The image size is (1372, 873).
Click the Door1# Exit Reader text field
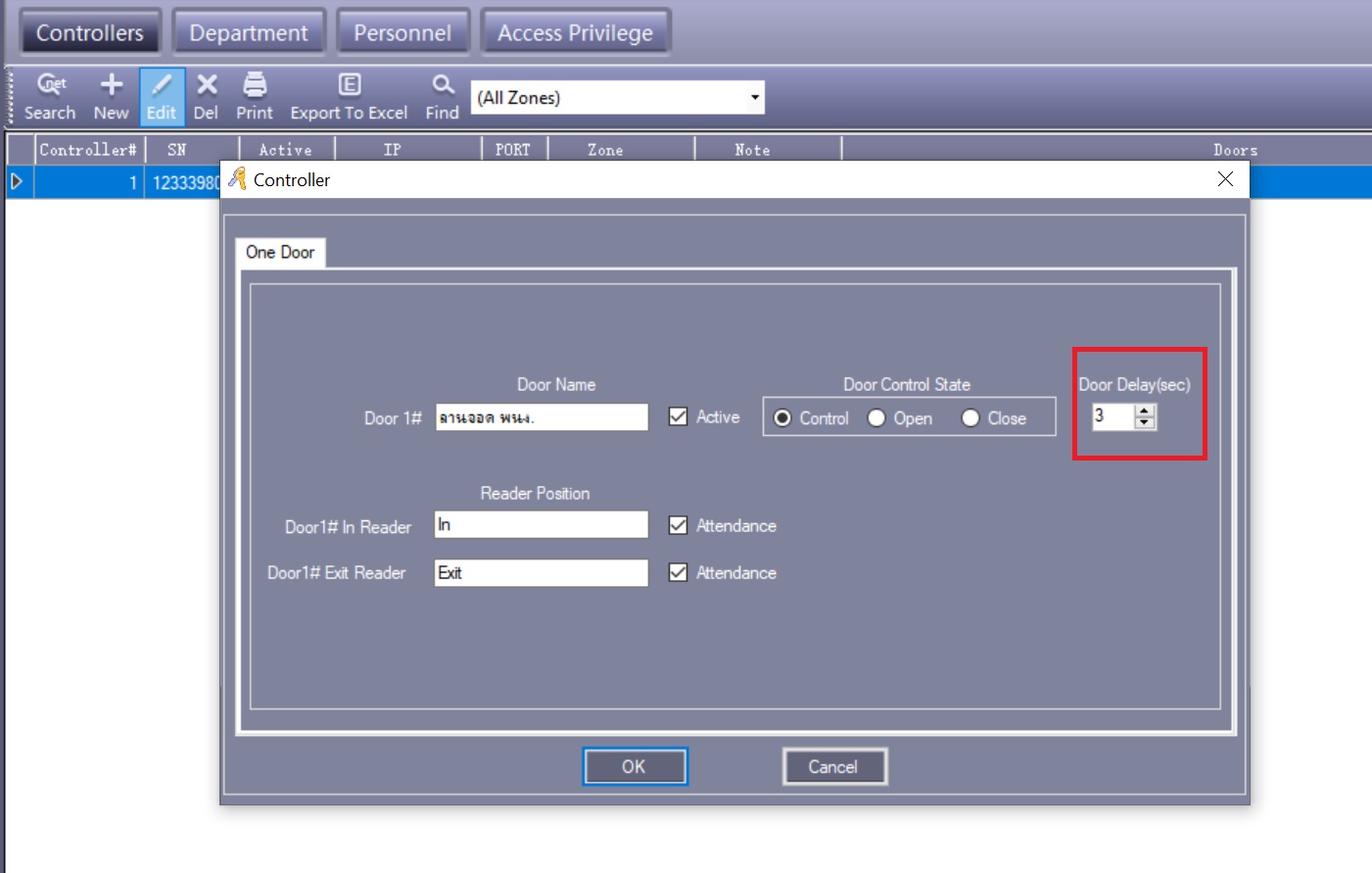pos(541,573)
